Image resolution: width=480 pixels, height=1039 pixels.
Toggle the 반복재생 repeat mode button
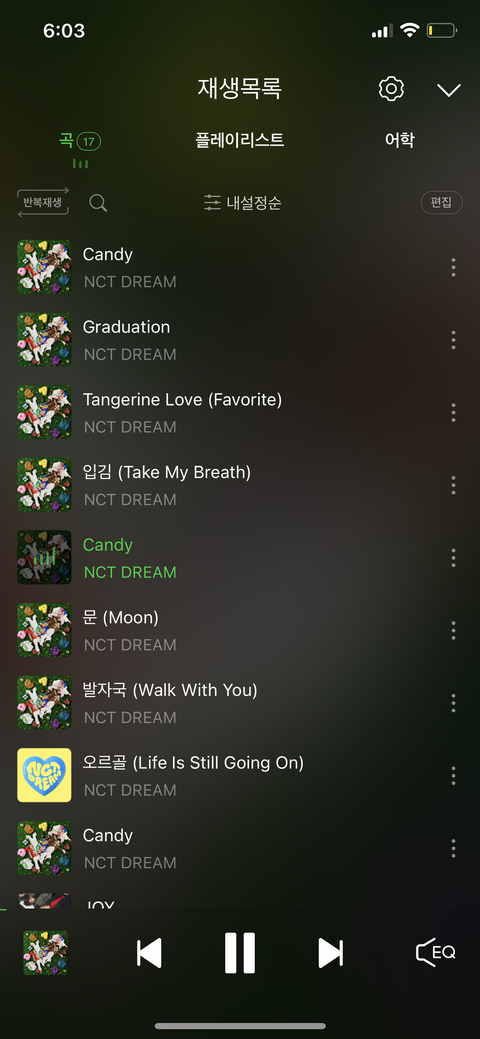coord(43,202)
